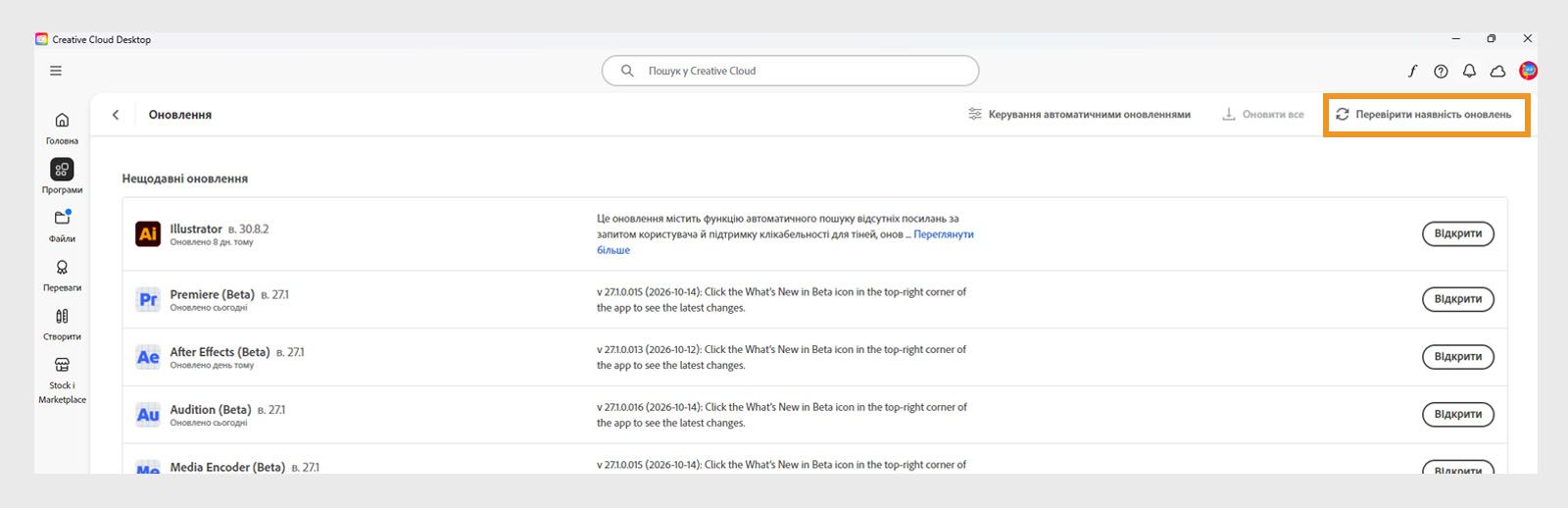Click the Creative Cloud Desktop title icon
Viewport: 1568px width, 508px height.
[41, 39]
